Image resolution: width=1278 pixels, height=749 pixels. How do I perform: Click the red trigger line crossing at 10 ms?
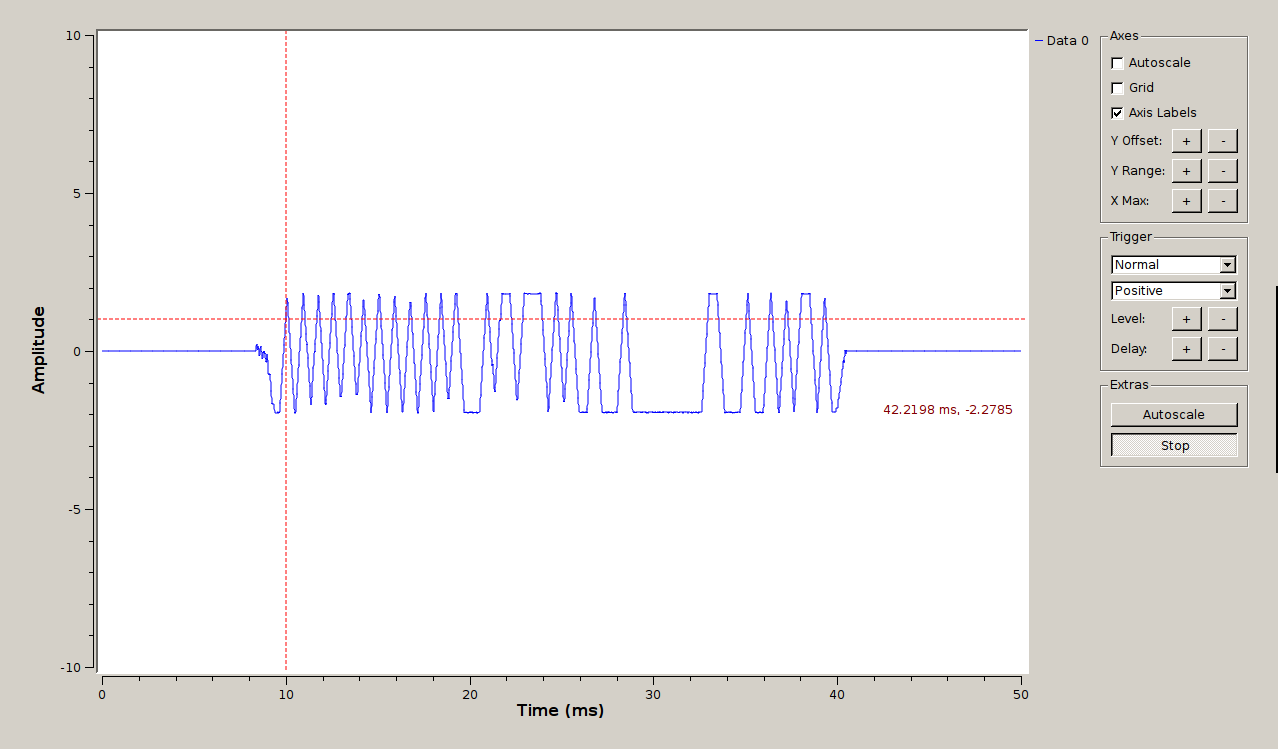click(x=286, y=319)
